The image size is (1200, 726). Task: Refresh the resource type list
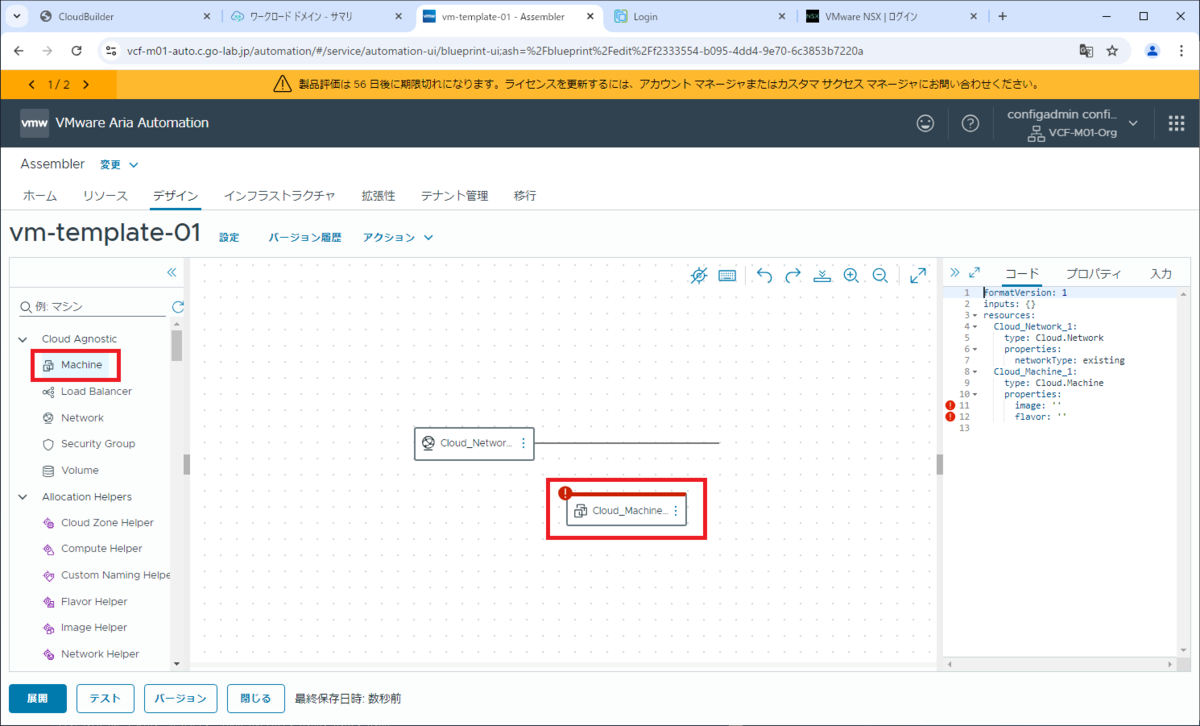coord(178,307)
